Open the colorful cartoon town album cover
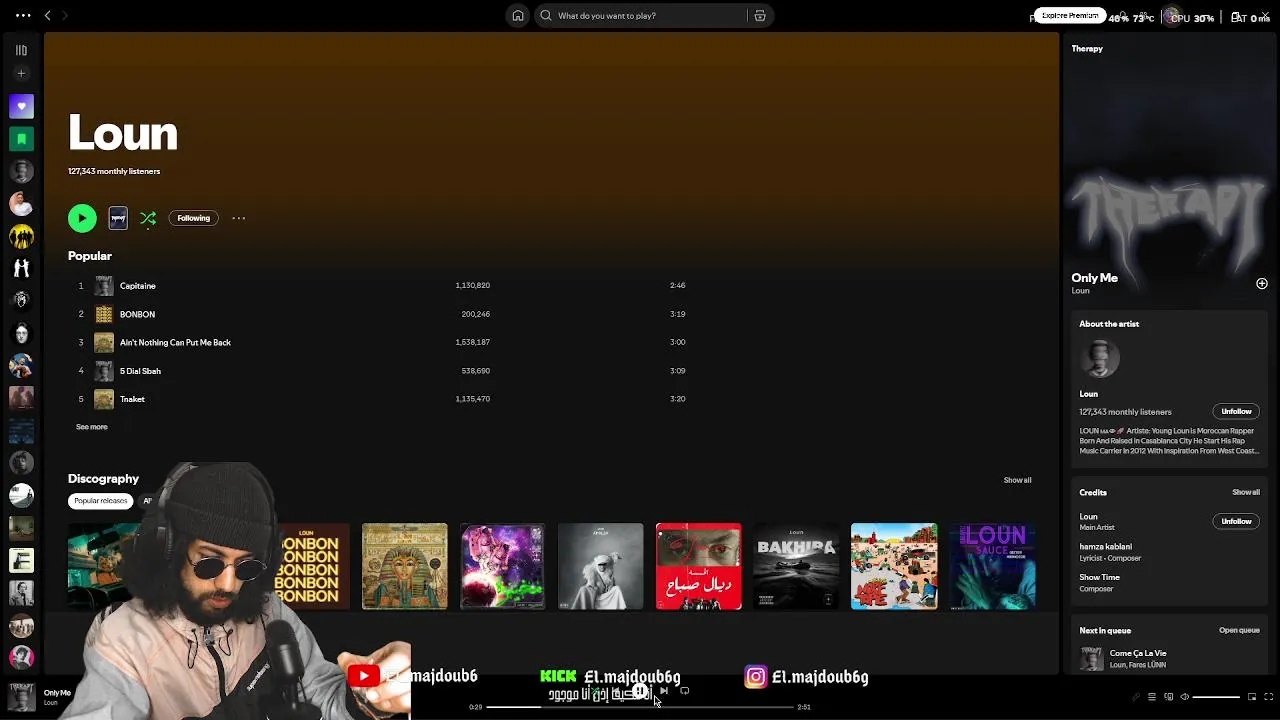Image resolution: width=1280 pixels, height=720 pixels. coord(894,566)
